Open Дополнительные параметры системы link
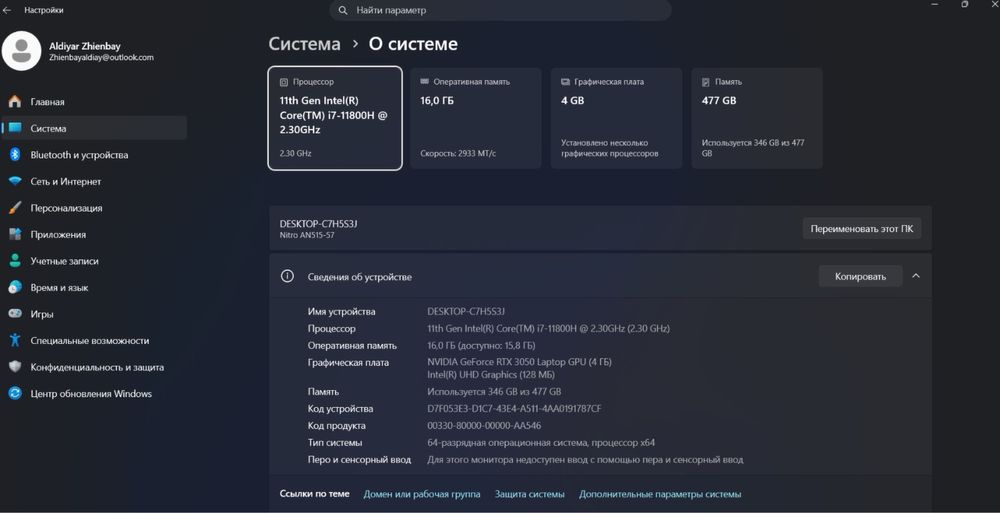Screen dimensions: 1000x513 [x=660, y=494]
